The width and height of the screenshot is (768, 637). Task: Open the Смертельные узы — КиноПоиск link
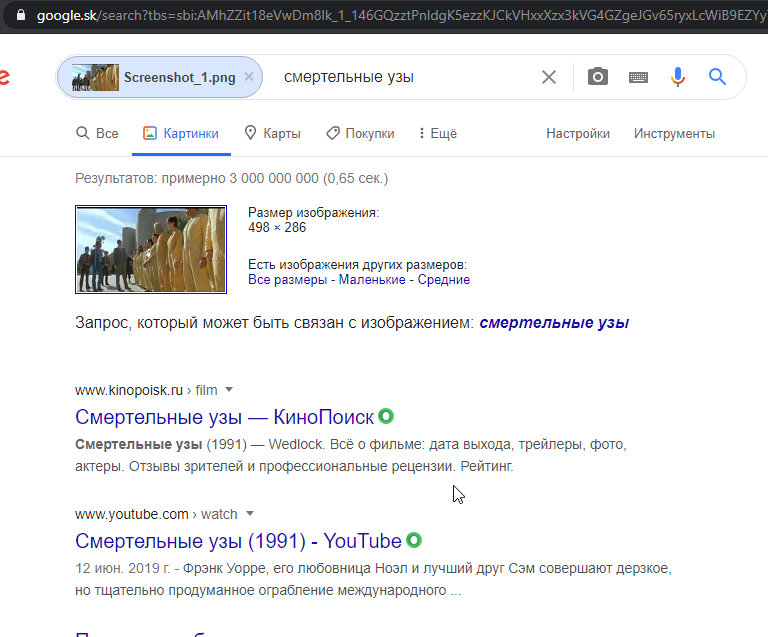pos(224,417)
